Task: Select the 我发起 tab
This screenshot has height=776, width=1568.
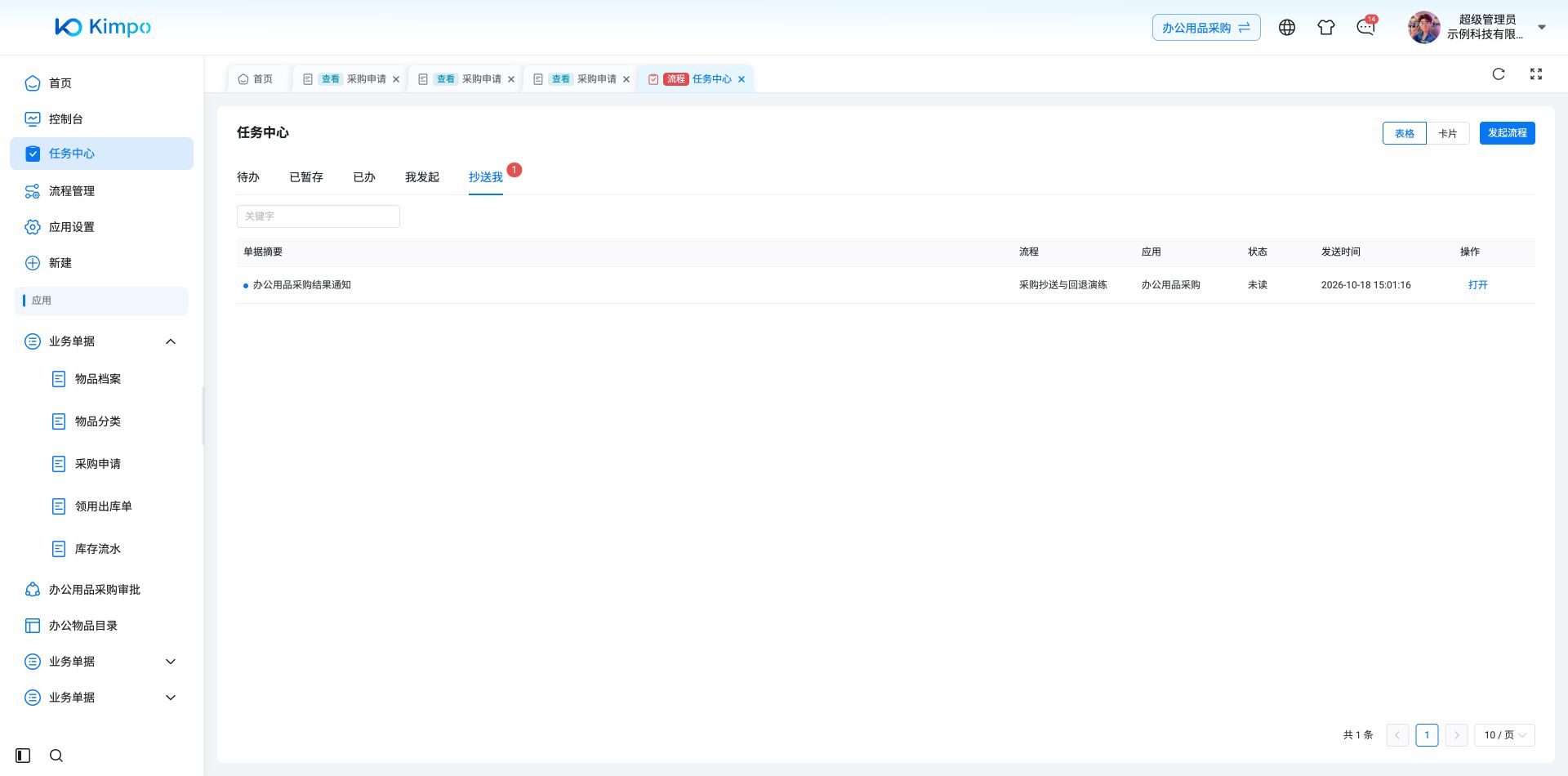Action: [x=422, y=177]
